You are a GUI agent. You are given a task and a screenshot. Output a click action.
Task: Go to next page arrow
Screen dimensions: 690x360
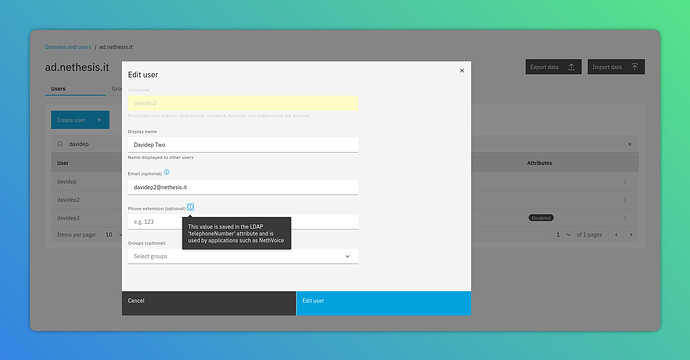(x=631, y=235)
